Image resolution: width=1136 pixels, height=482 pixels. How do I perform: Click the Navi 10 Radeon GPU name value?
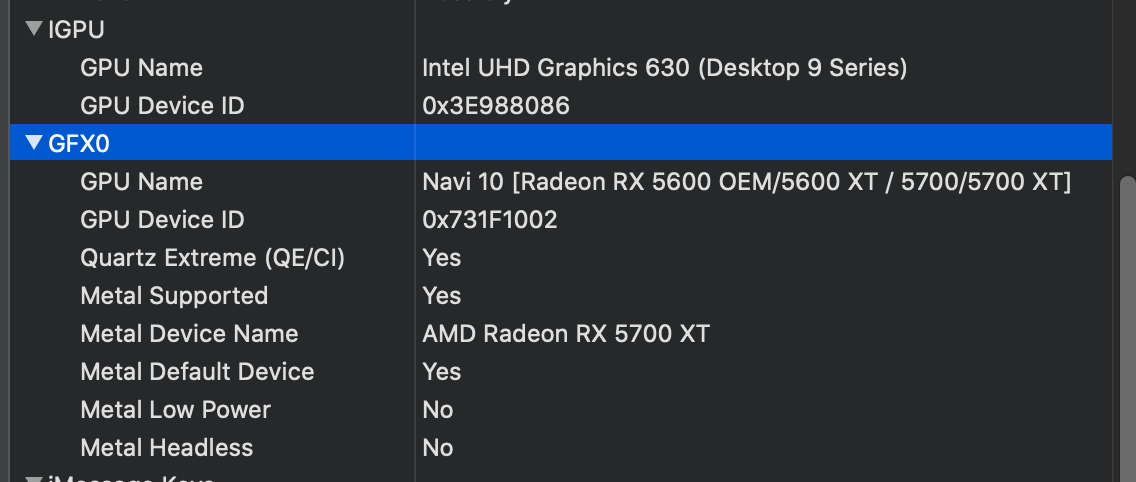pyautogui.click(x=746, y=182)
